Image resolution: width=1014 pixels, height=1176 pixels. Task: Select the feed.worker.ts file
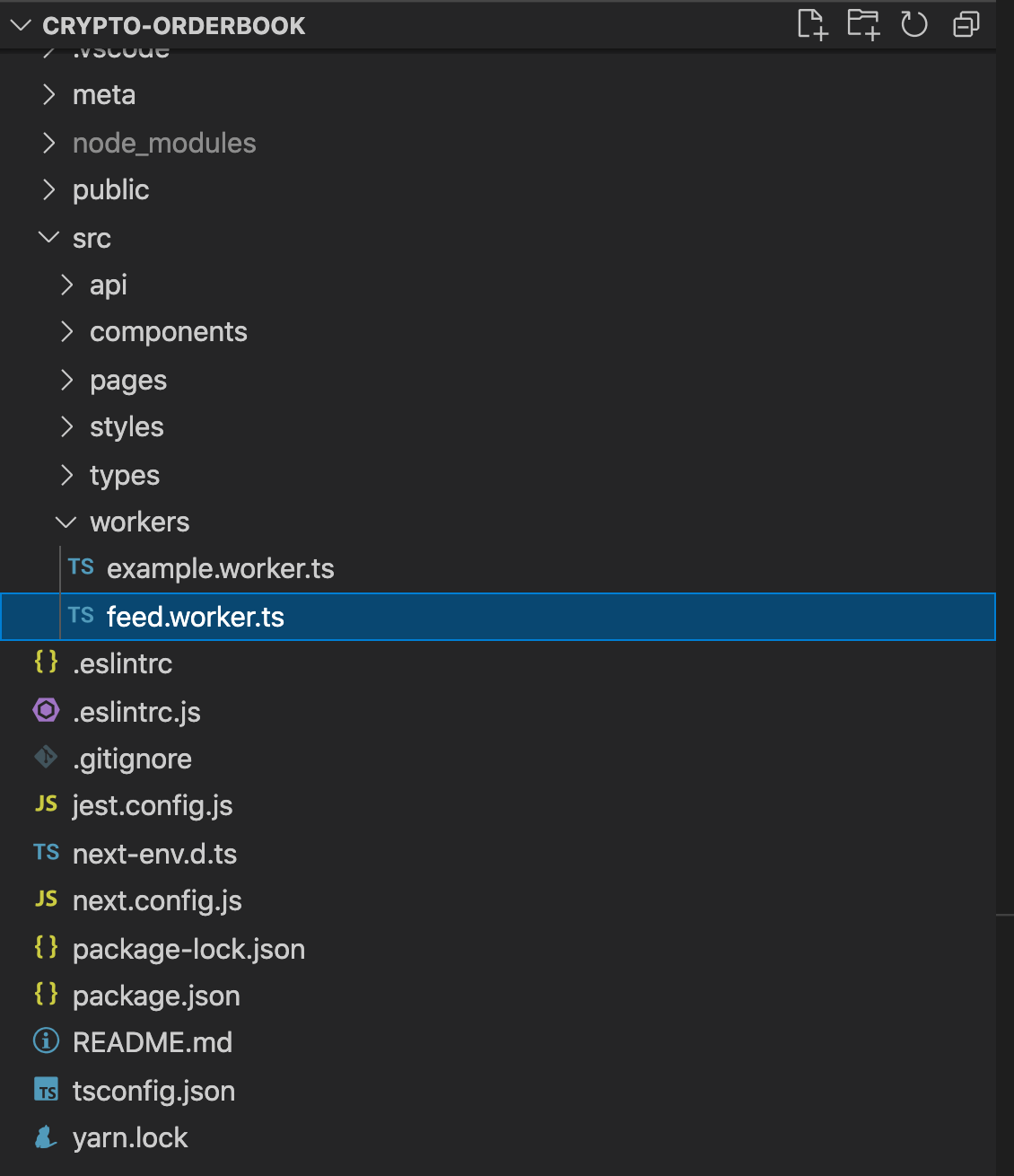point(498,617)
